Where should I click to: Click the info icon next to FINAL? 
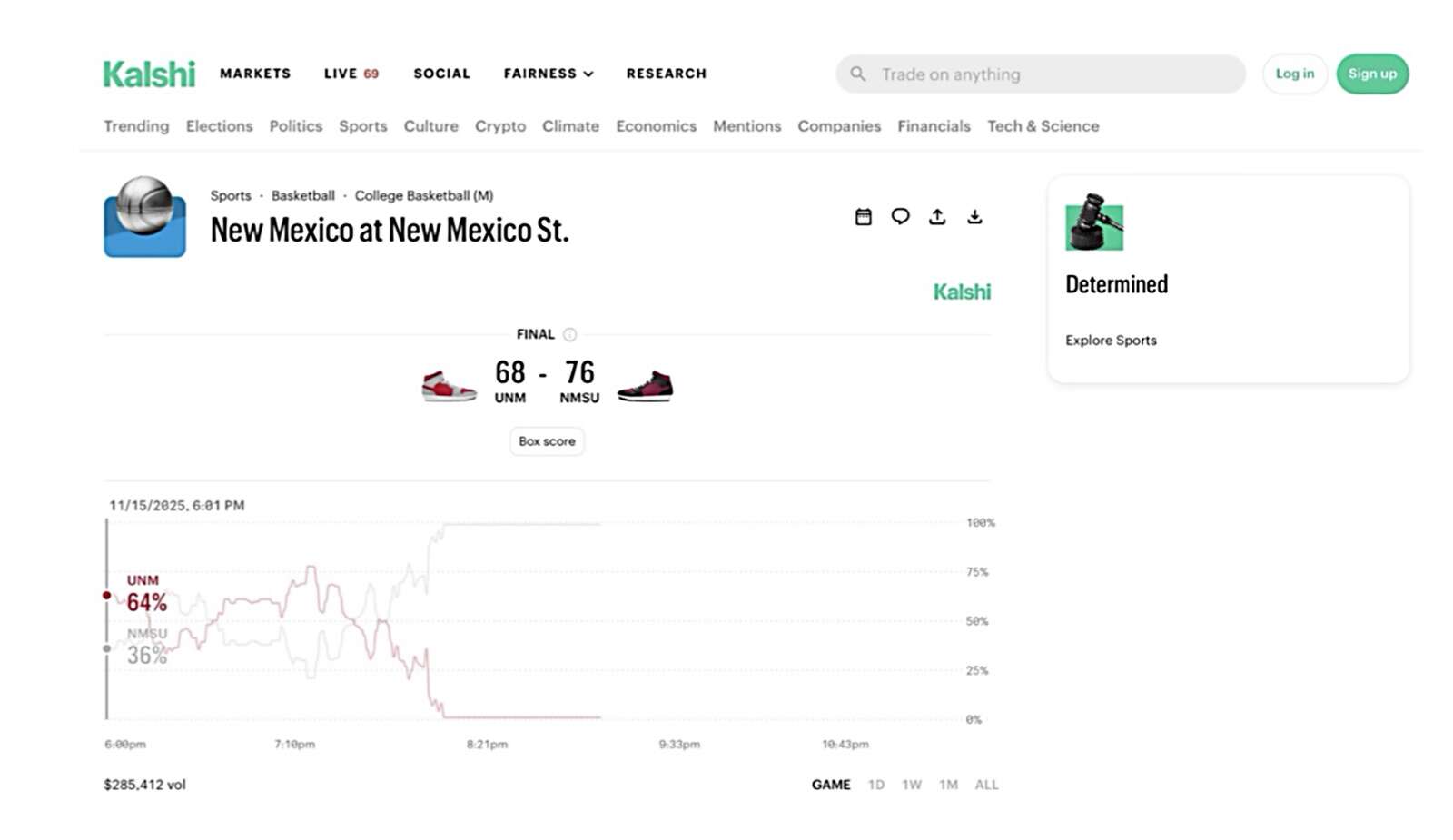click(x=569, y=334)
